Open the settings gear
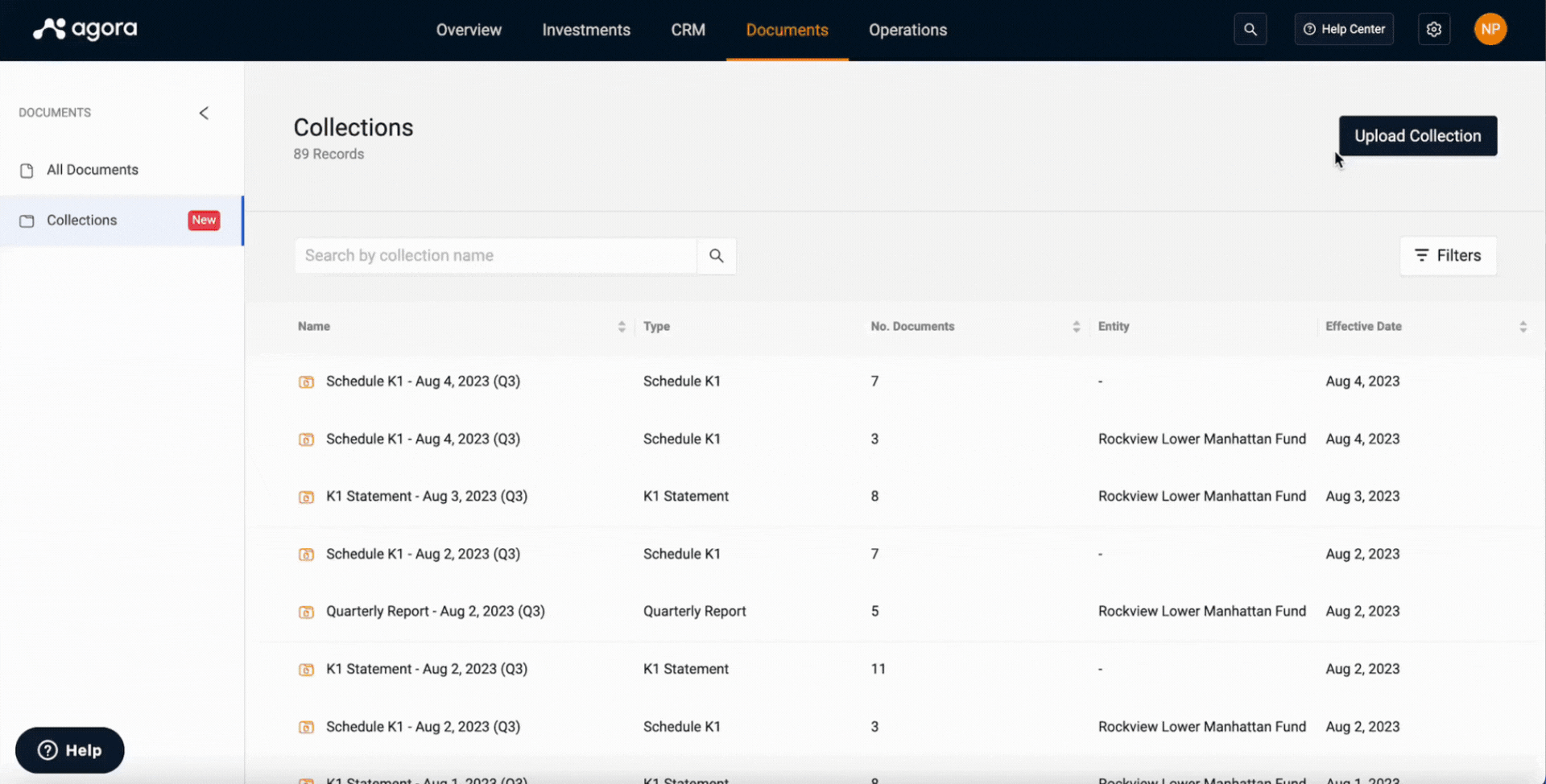 click(x=1433, y=29)
